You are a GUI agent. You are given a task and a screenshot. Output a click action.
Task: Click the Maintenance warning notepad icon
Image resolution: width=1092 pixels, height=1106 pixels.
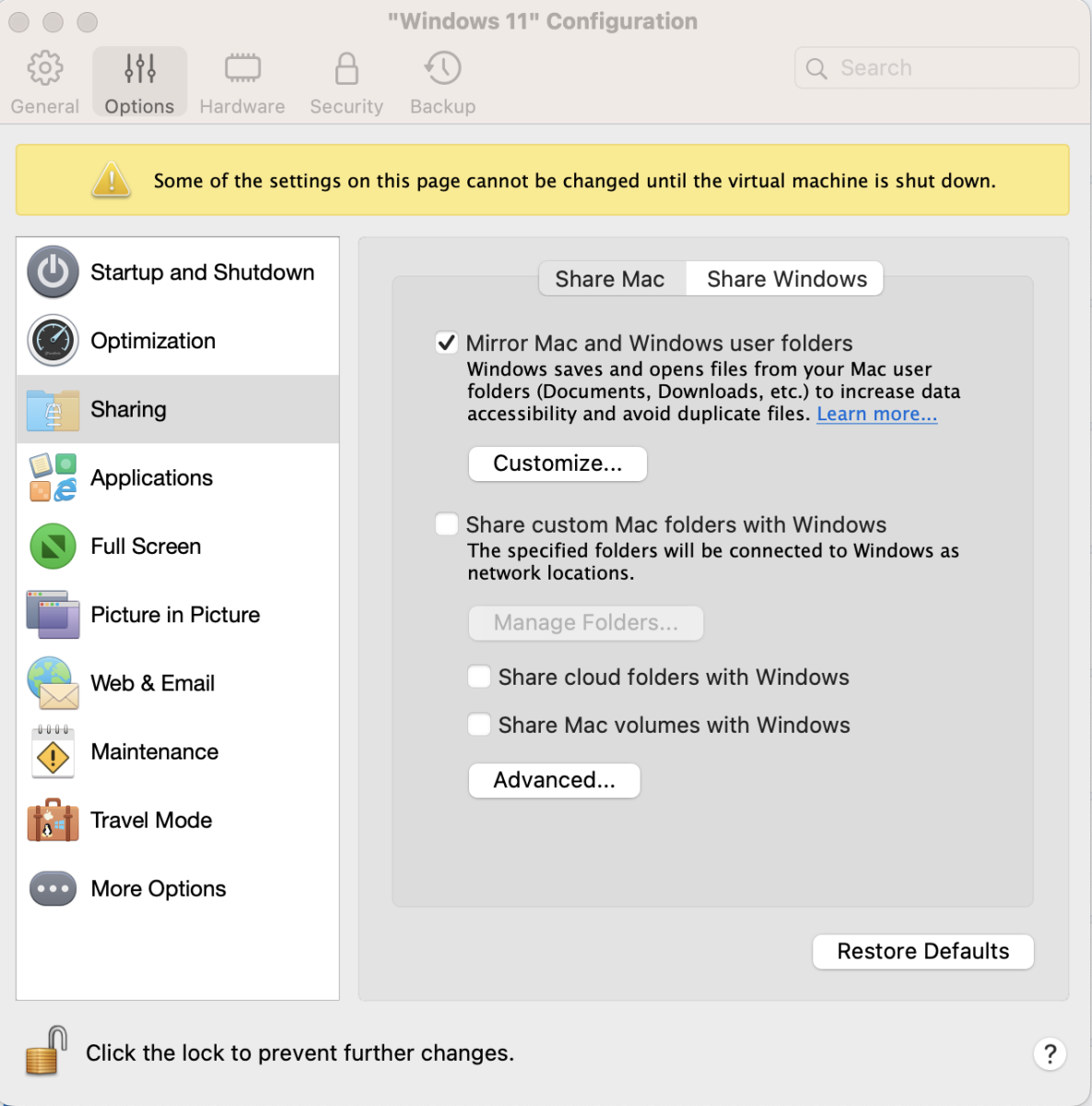click(53, 751)
